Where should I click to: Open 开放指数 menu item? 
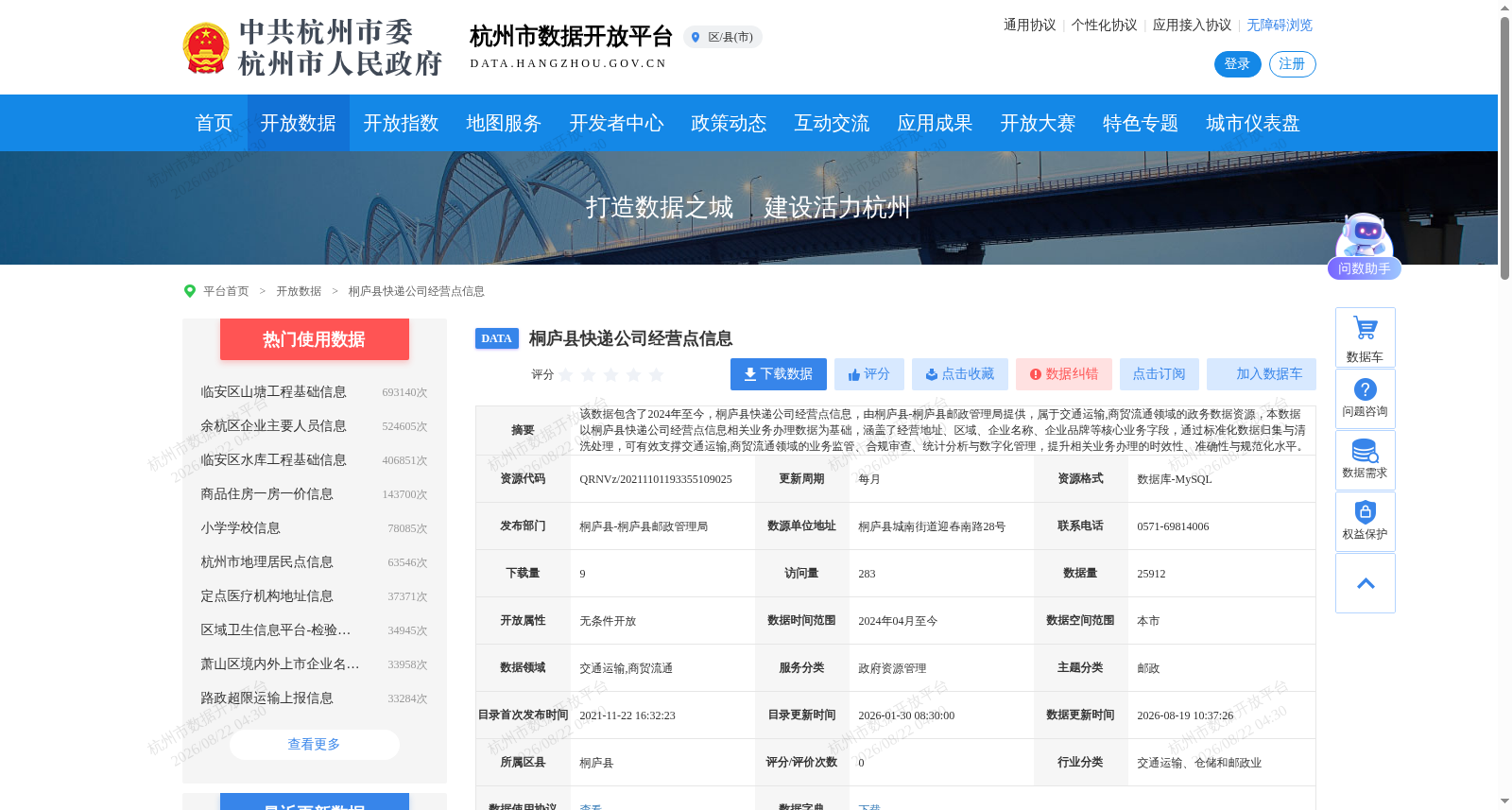tap(401, 123)
